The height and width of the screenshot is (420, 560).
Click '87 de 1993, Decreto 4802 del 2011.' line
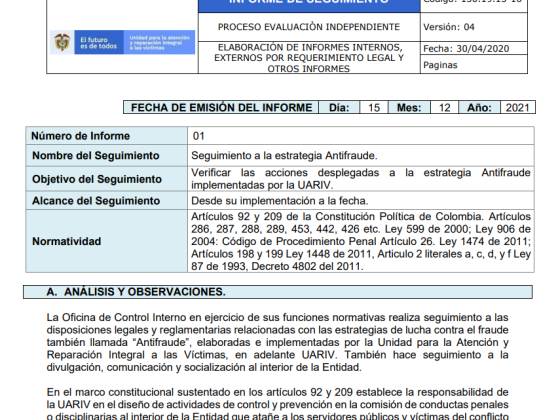pos(277,266)
